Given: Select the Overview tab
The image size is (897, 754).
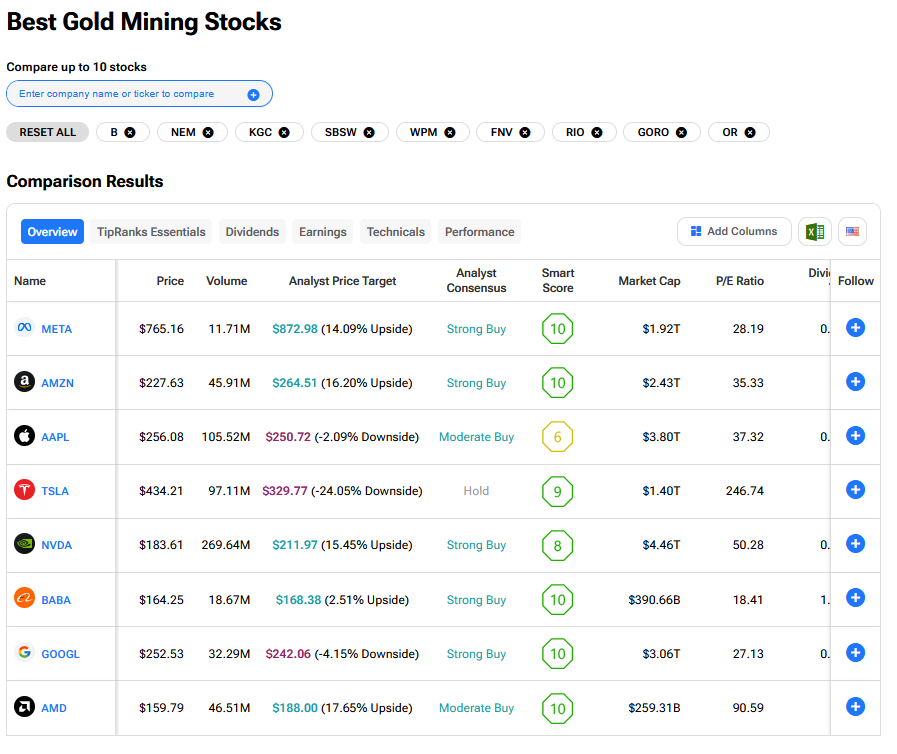Looking at the screenshot, I should [x=53, y=232].
